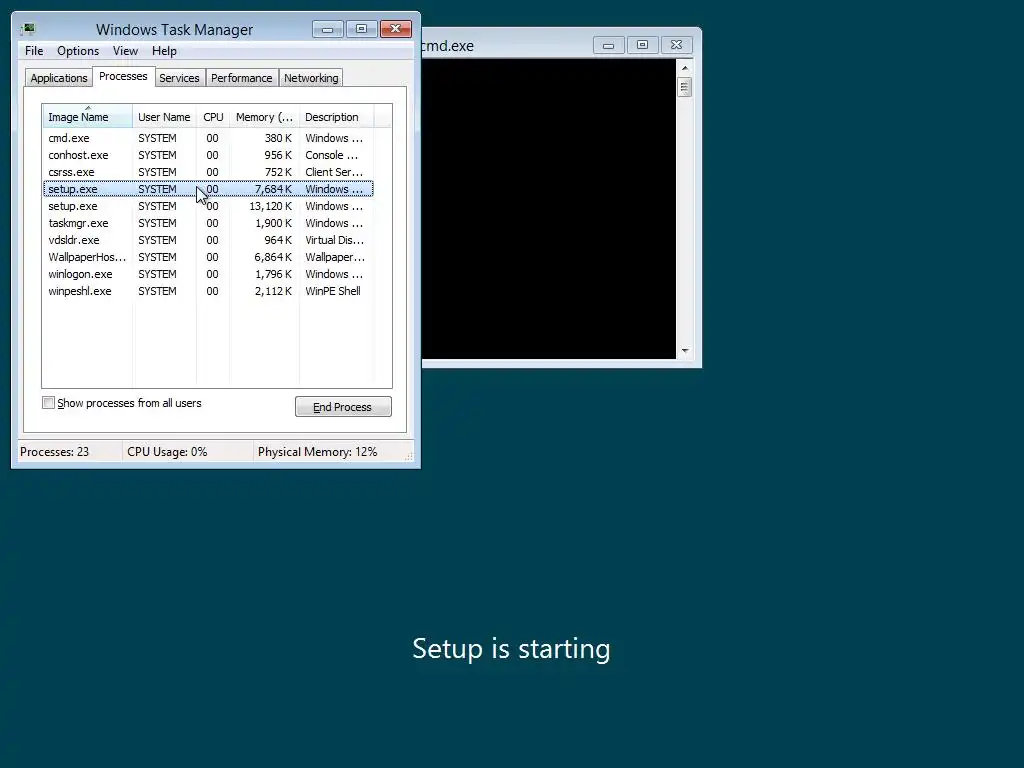This screenshot has height=768, width=1024.
Task: Click the WinPE Shell description cell
Action: coord(332,291)
